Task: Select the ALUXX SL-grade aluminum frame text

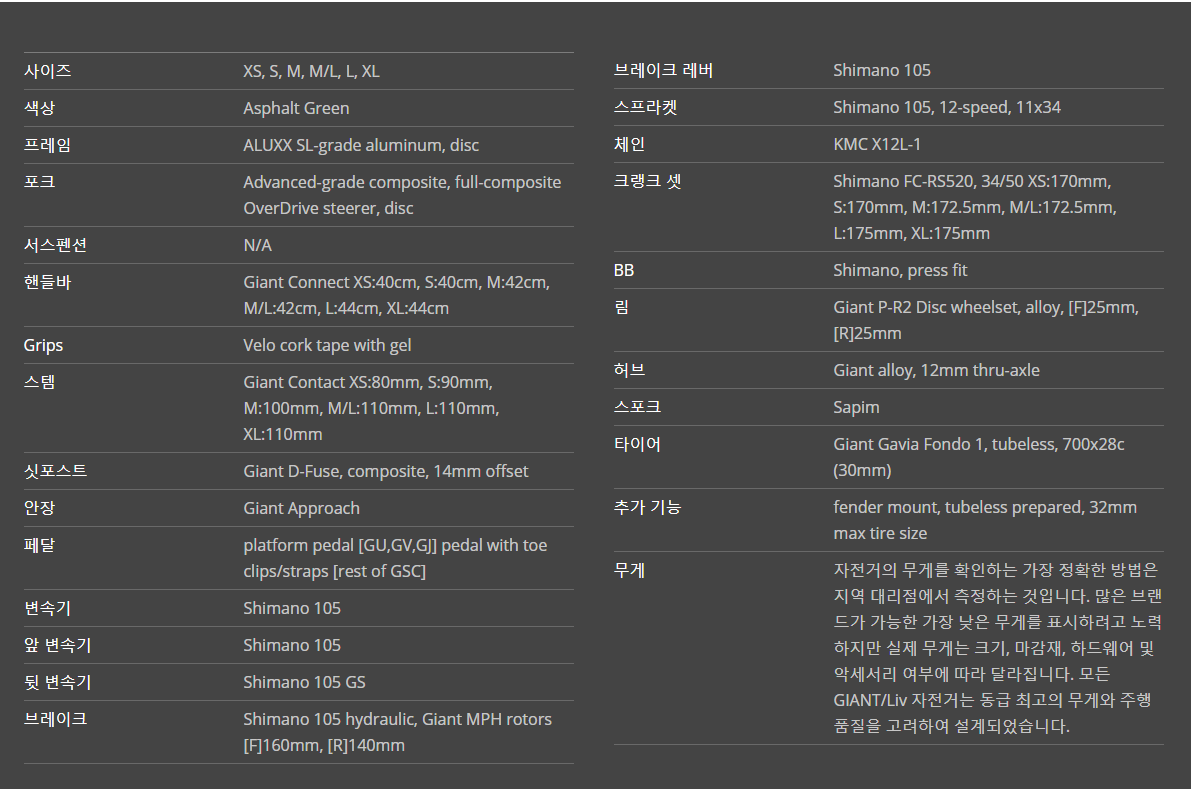Action: (361, 145)
